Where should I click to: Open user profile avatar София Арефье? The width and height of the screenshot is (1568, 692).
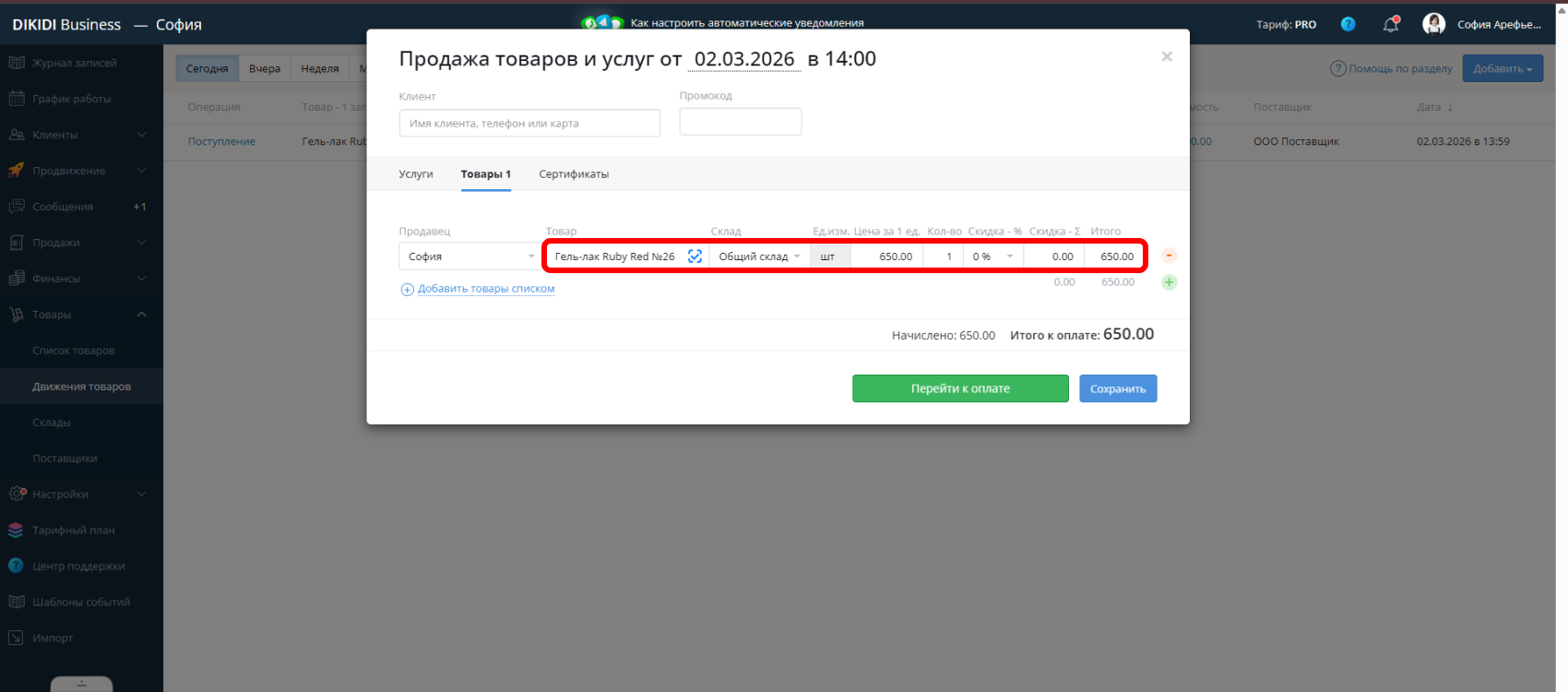pos(1433,24)
